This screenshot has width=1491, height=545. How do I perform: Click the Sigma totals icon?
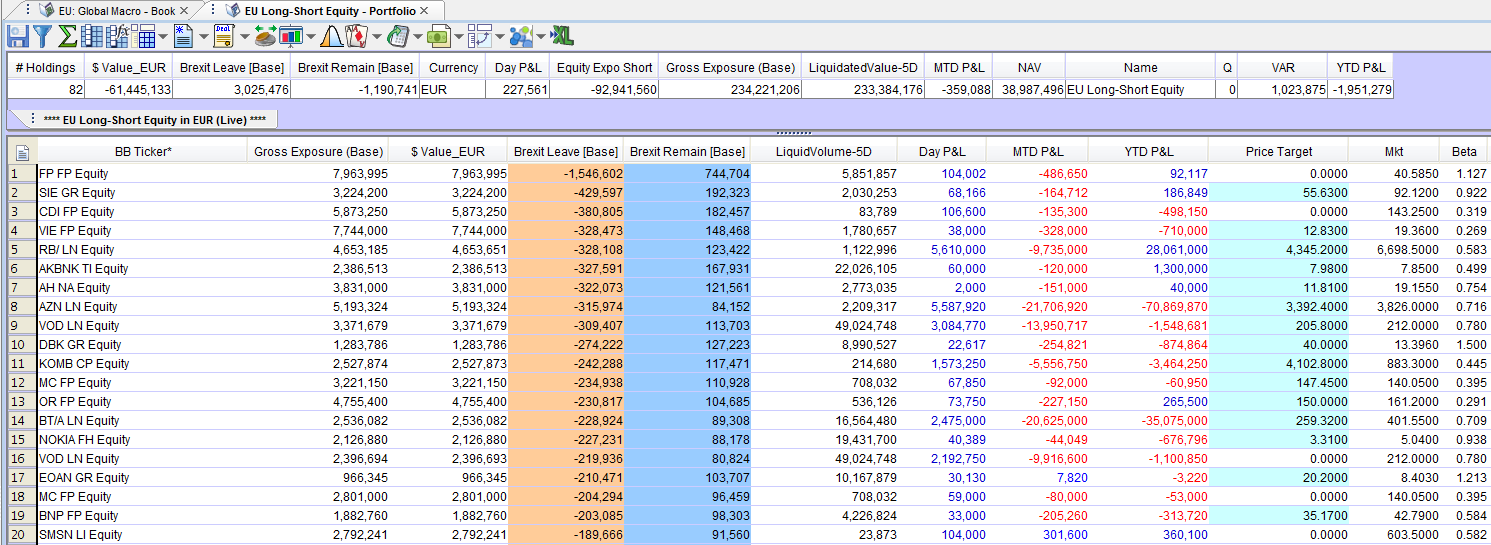[67, 37]
